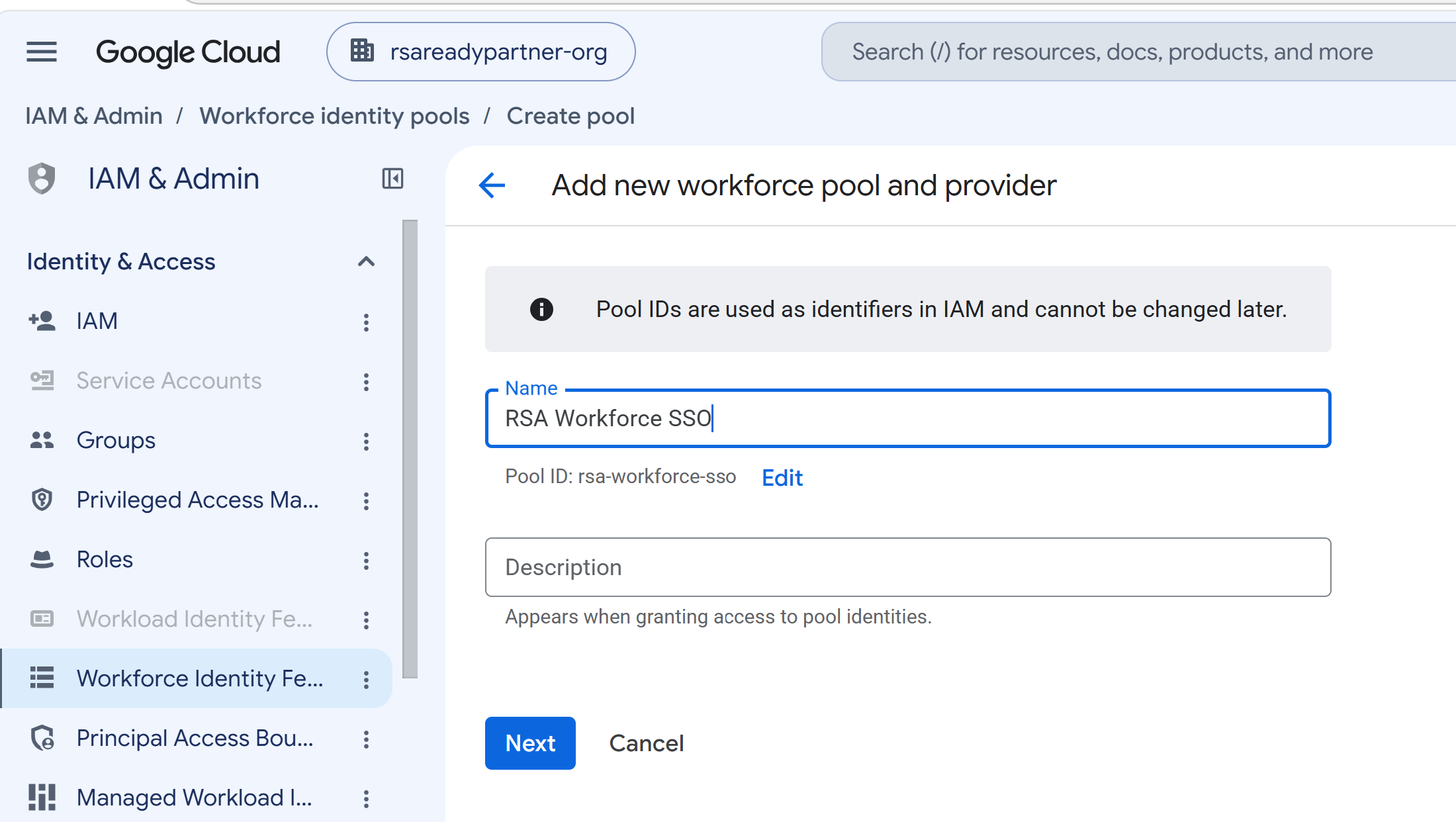Open more options for Principal Access

pos(366,739)
